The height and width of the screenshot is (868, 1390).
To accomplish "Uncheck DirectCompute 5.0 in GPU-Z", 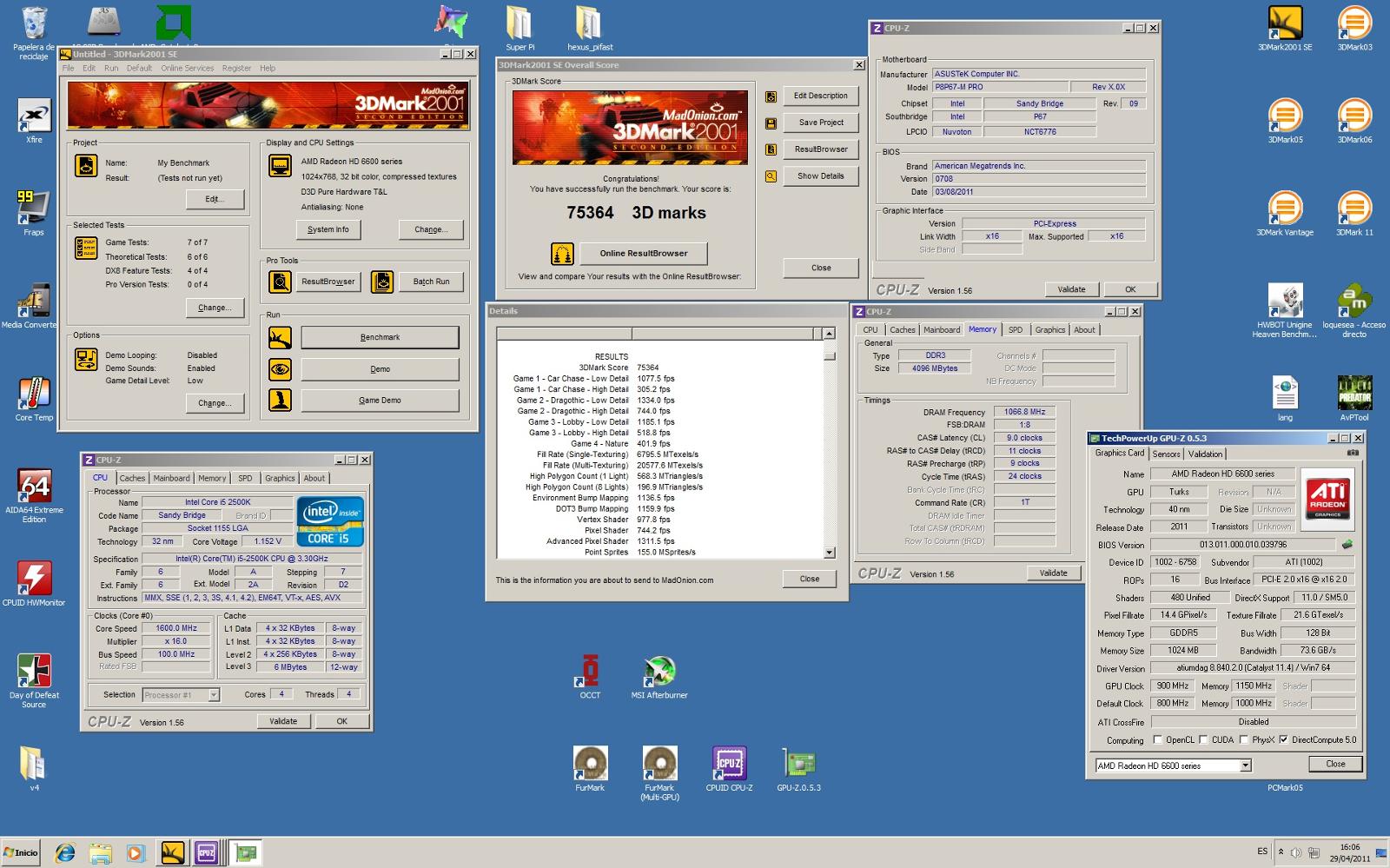I will pos(1283,740).
